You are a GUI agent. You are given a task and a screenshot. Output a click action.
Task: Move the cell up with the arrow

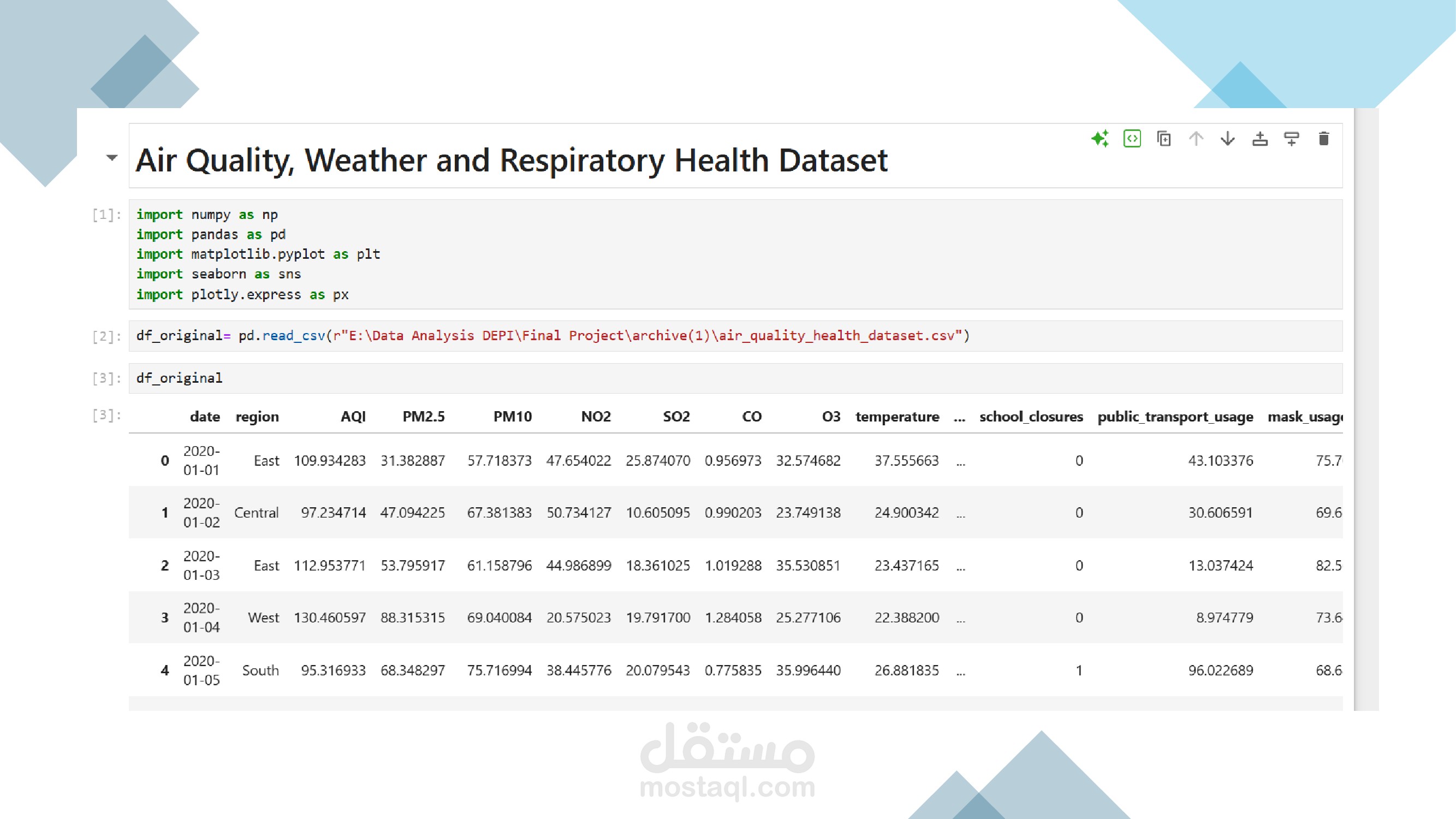[1196, 139]
